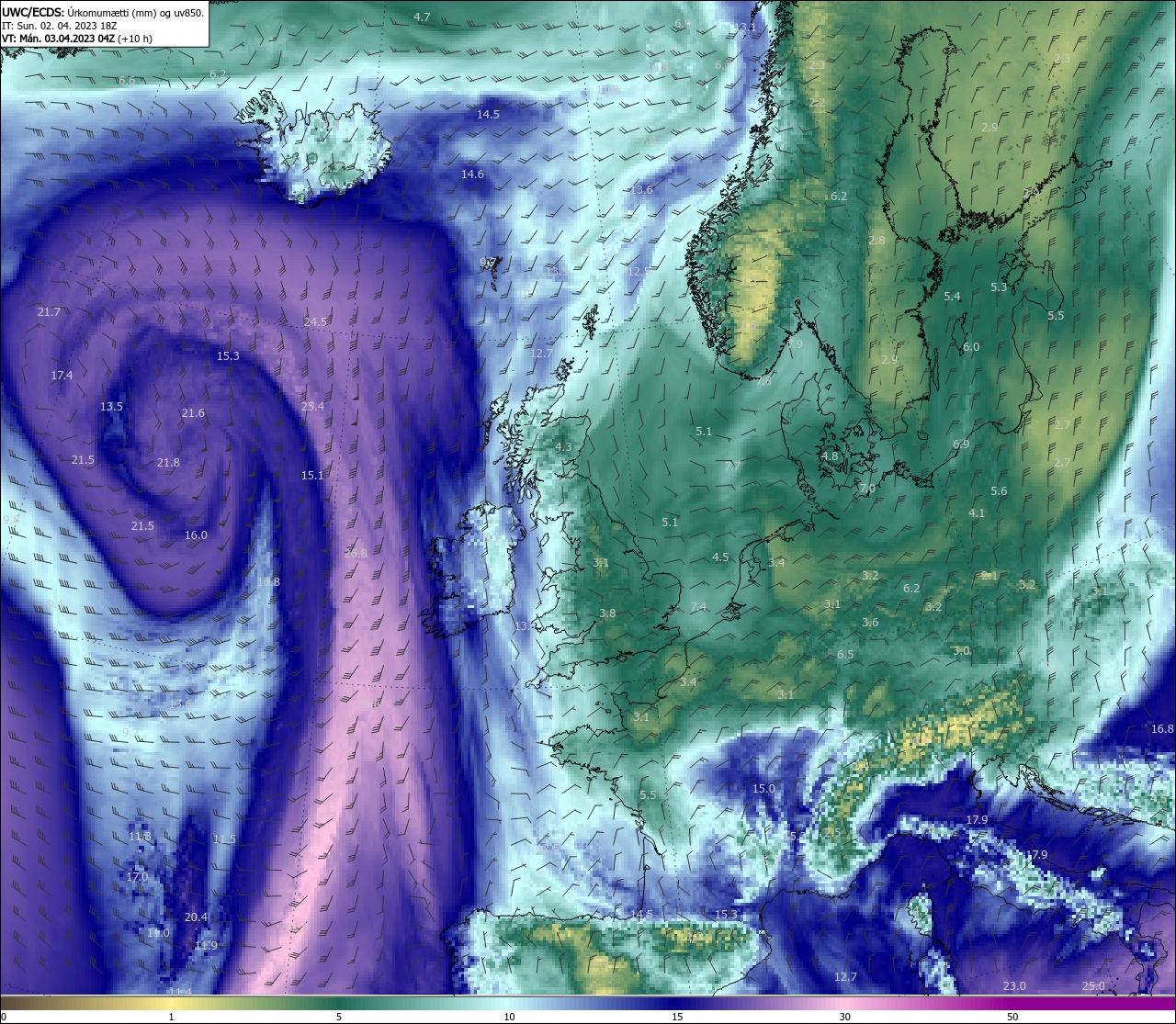Select the map value 15.1

[x=312, y=476]
